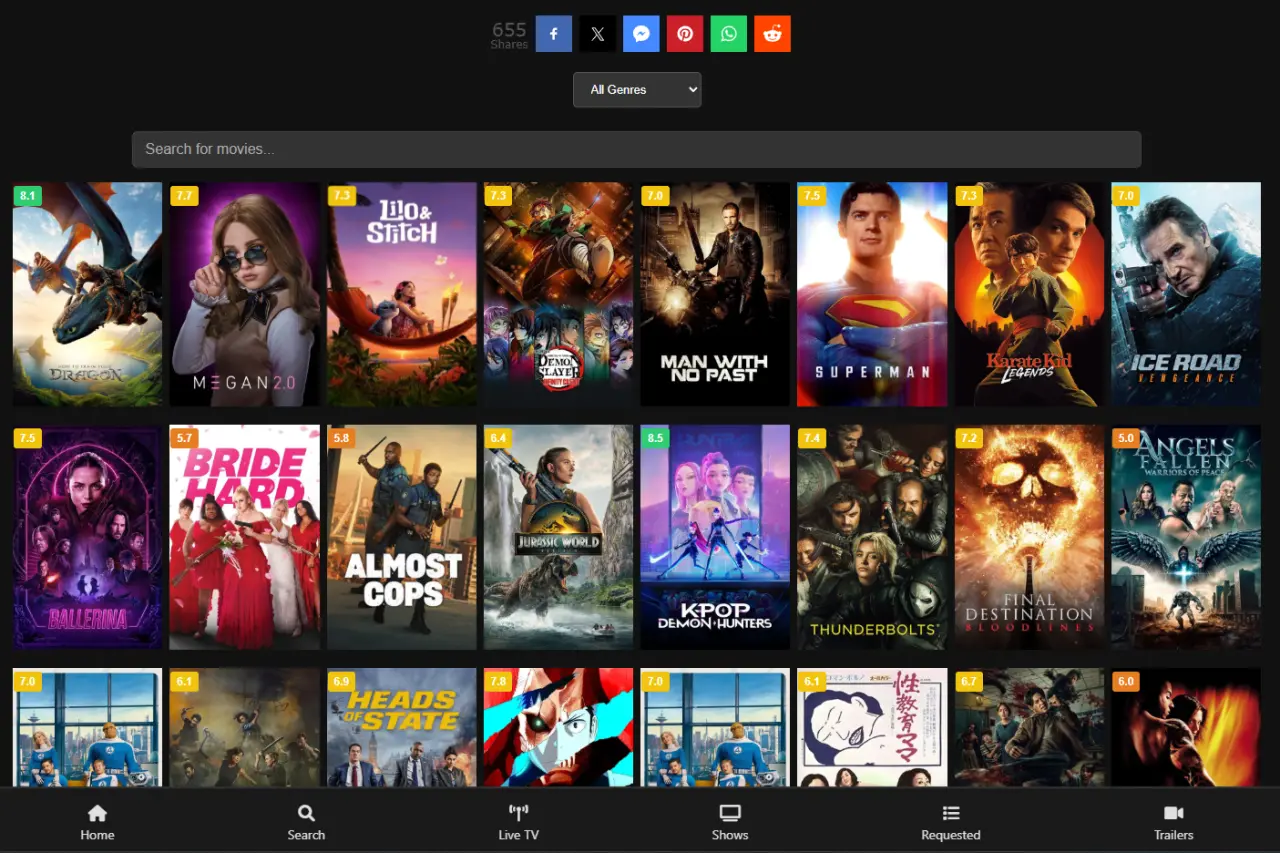Open the Lilo & Stitch poster
Image resolution: width=1280 pixels, height=853 pixels.
402,294
